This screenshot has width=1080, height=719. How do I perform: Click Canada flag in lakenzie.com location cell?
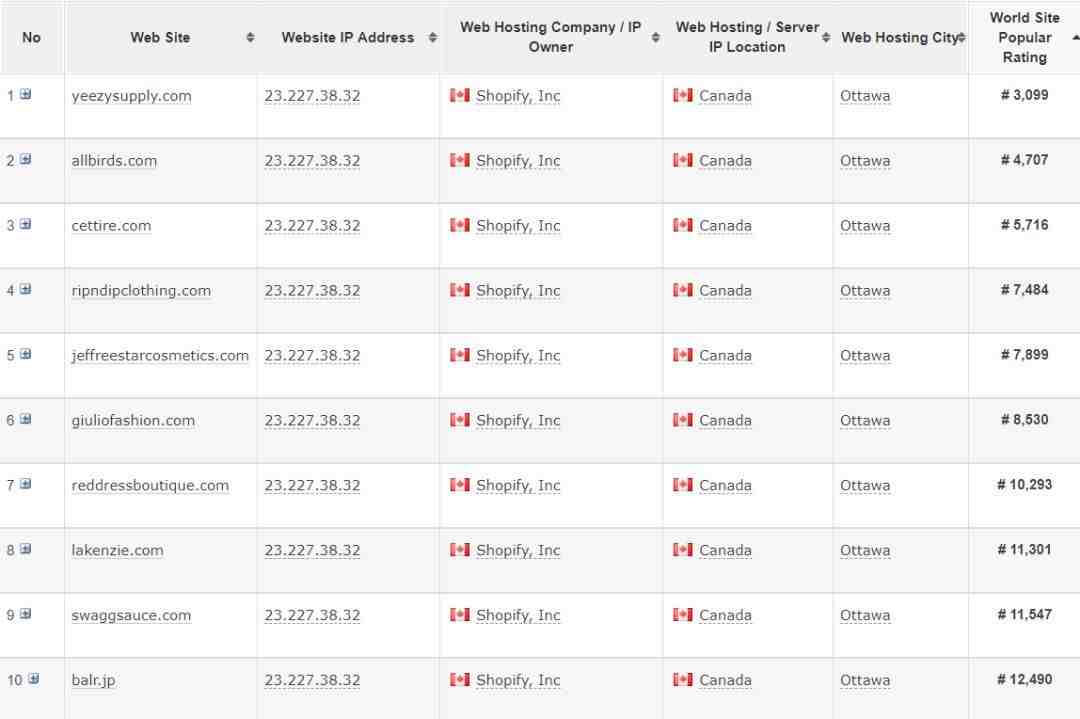tap(683, 550)
